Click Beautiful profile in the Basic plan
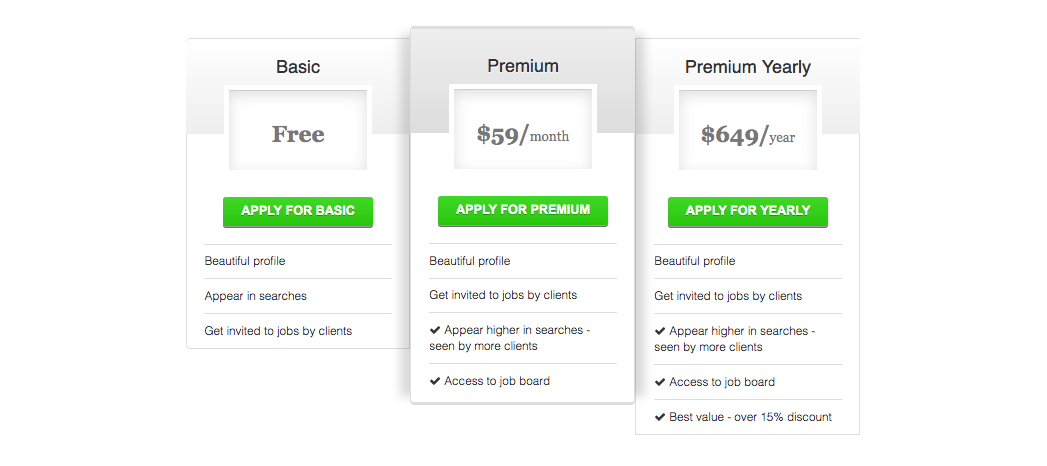 coord(245,261)
